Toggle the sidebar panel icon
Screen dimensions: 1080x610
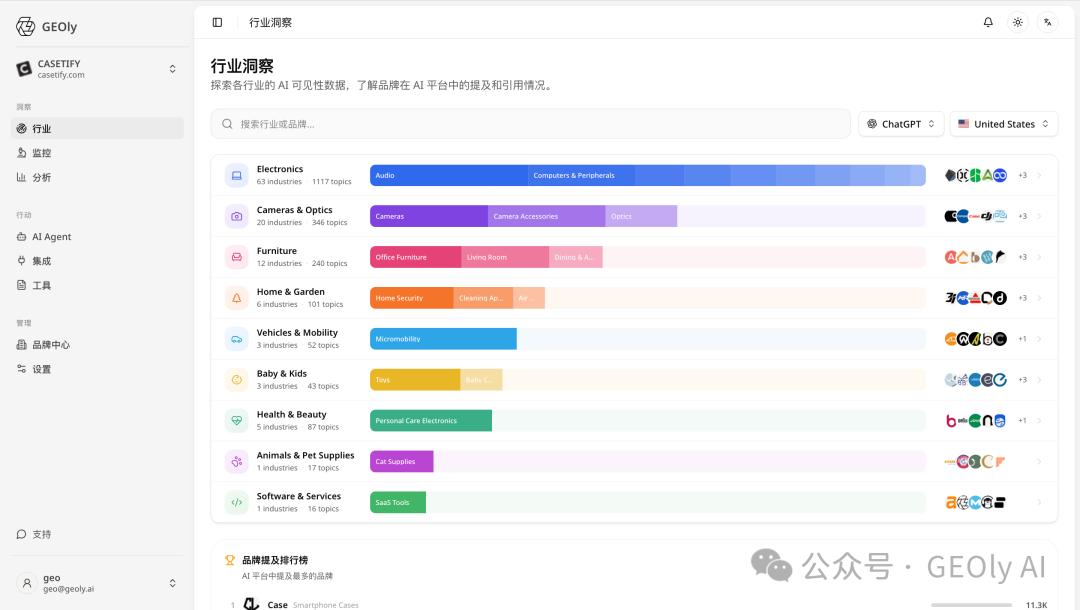coord(218,22)
